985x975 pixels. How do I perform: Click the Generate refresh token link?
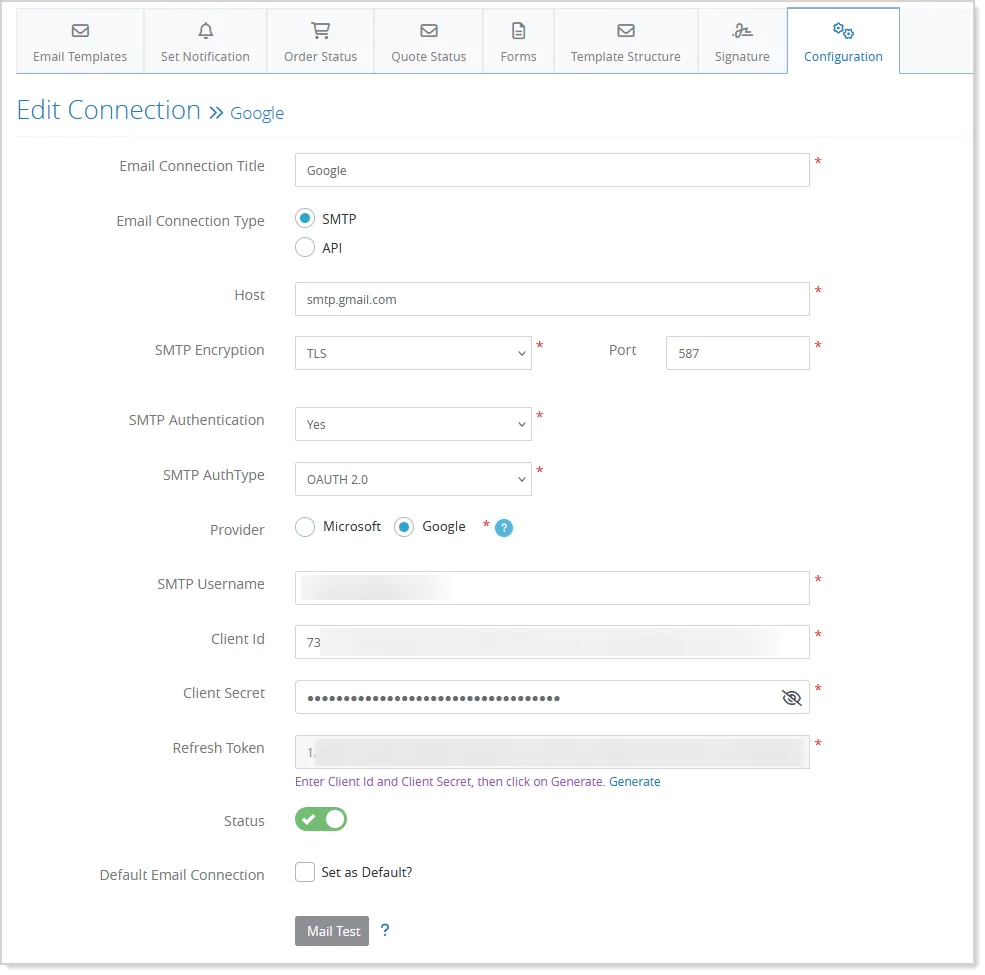coord(634,782)
